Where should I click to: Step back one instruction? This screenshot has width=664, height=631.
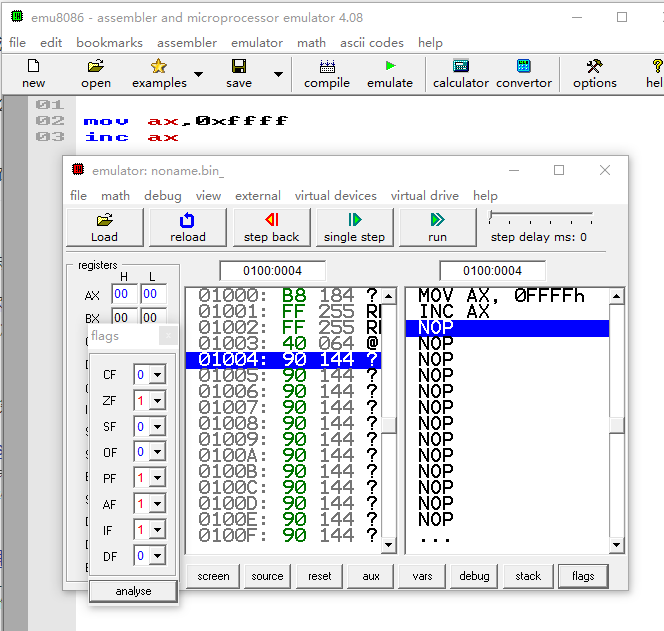click(x=271, y=227)
